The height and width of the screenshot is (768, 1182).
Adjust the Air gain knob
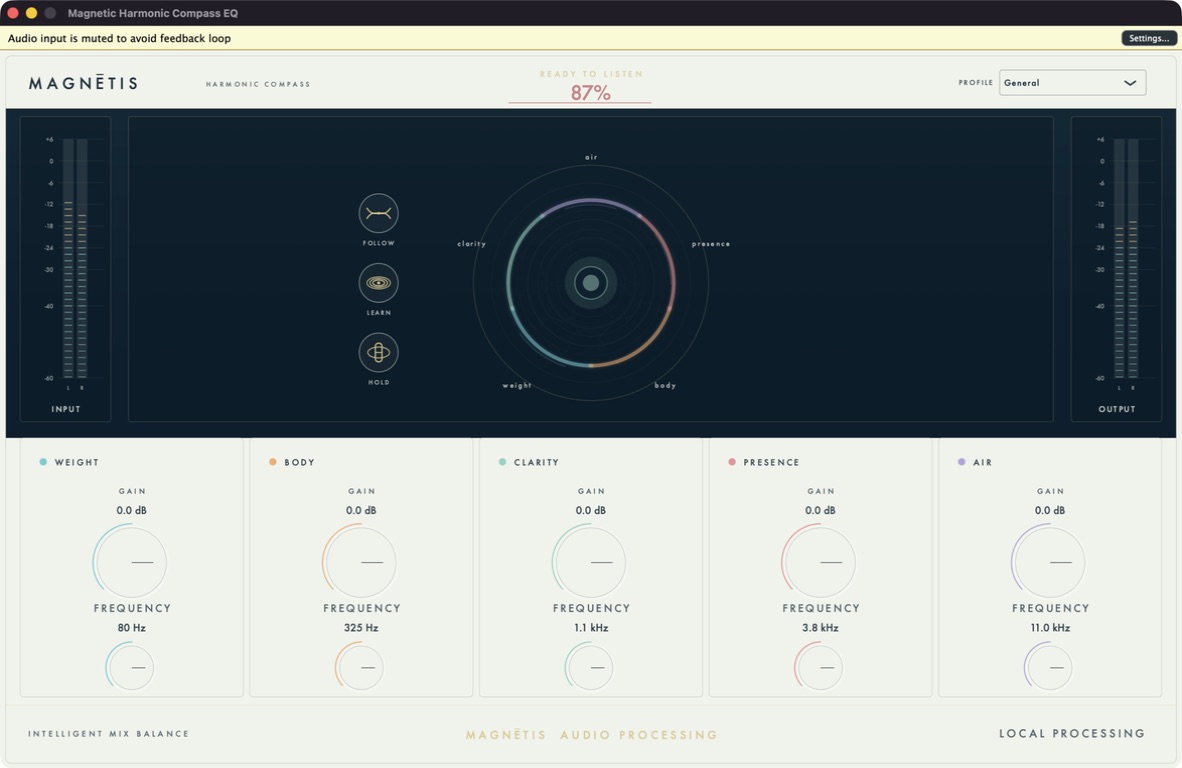pos(1049,561)
